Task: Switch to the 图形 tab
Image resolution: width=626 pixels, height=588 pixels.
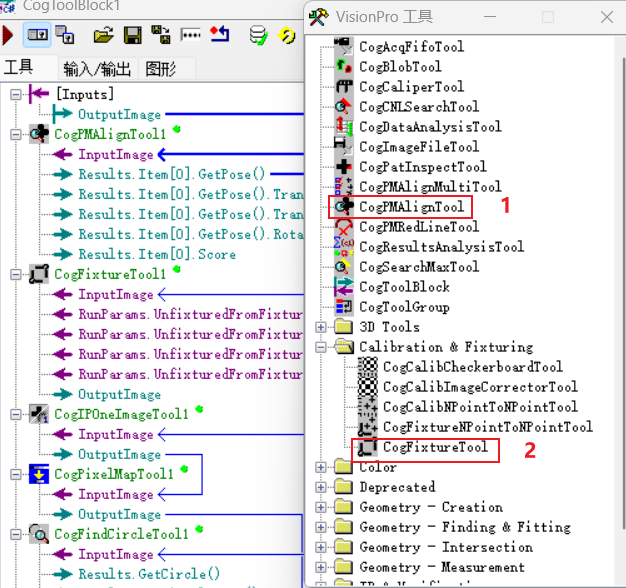Action: pos(160,69)
